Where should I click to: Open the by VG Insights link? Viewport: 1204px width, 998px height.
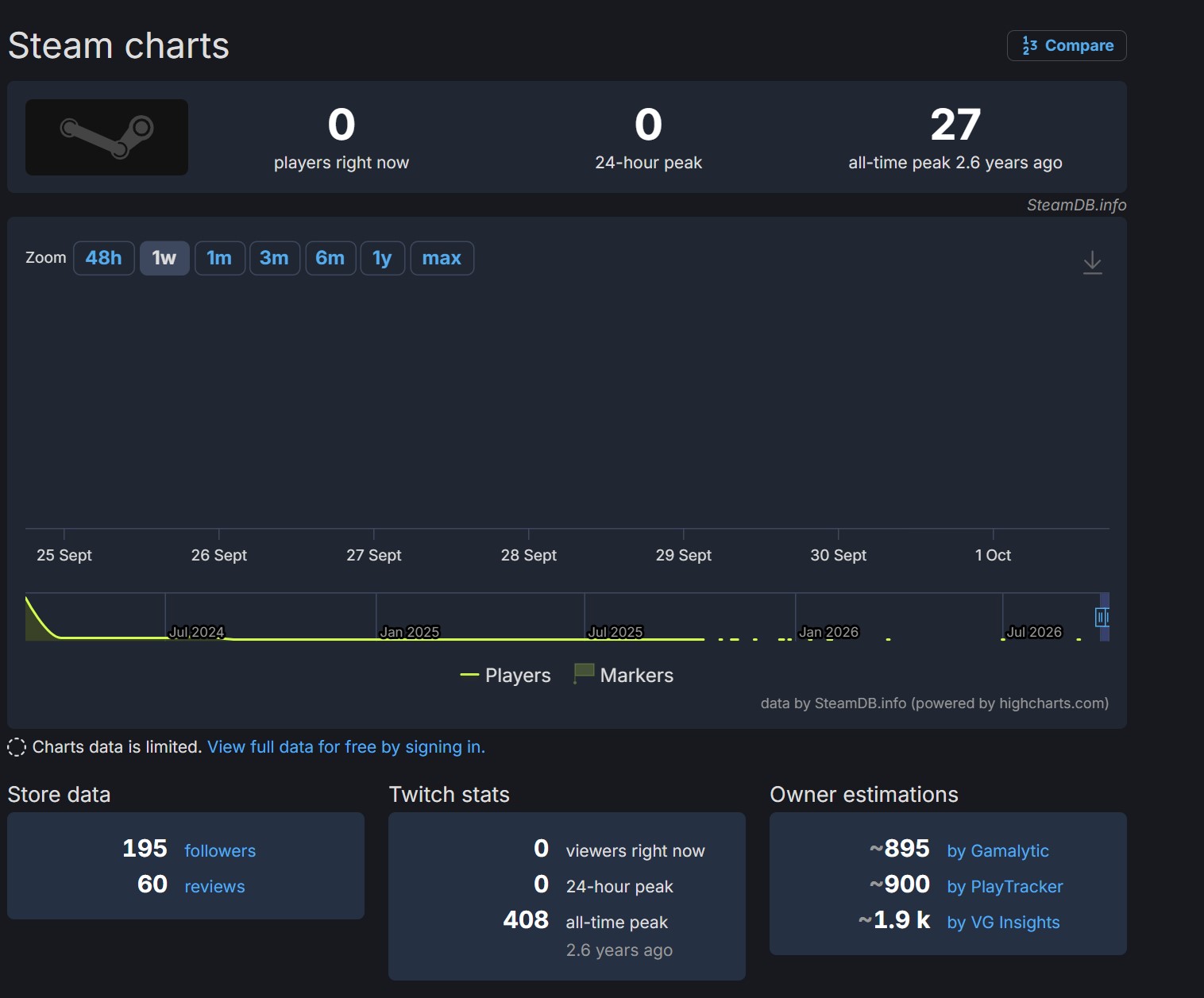point(1003,923)
